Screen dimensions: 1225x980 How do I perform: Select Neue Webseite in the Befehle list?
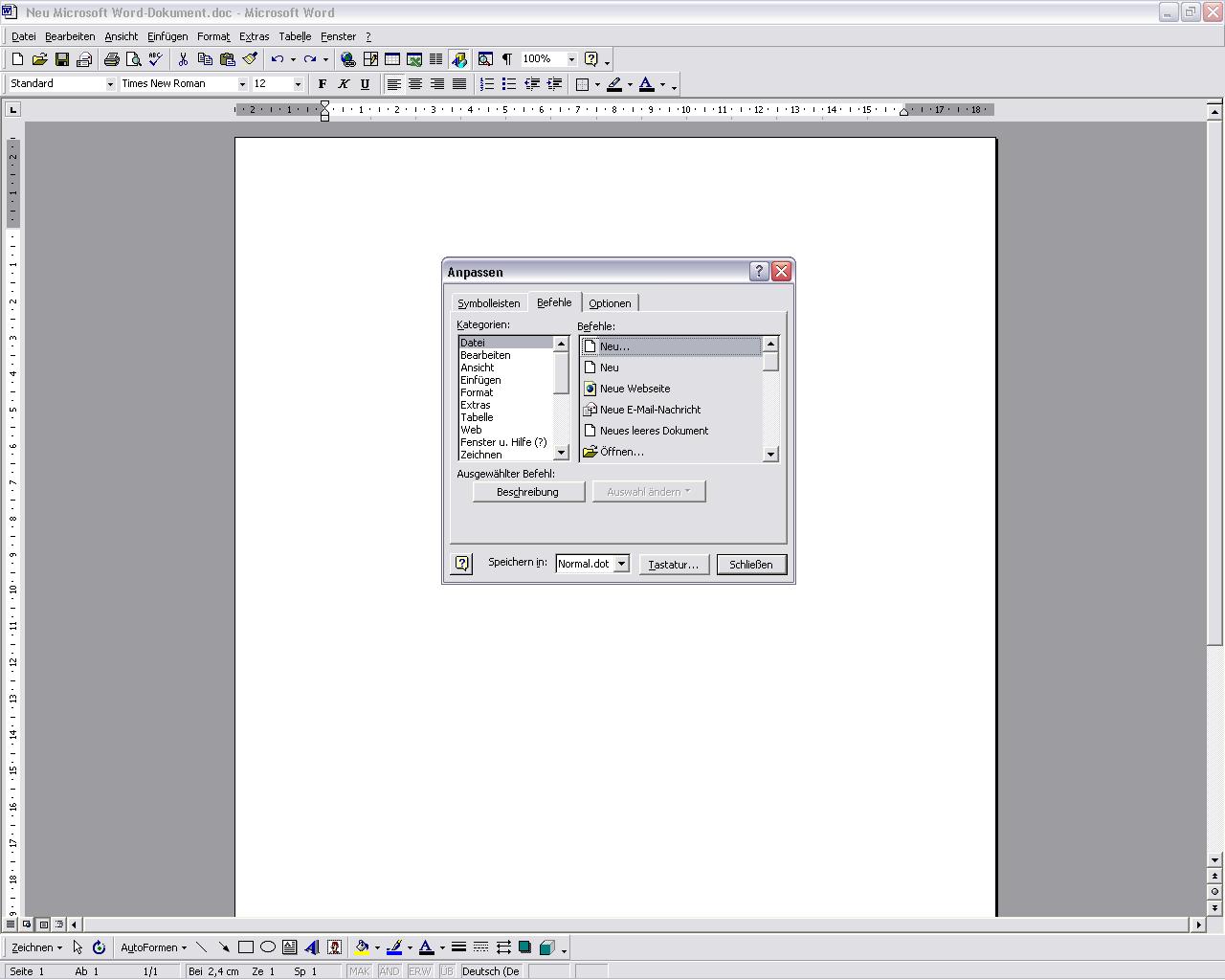tap(671, 389)
